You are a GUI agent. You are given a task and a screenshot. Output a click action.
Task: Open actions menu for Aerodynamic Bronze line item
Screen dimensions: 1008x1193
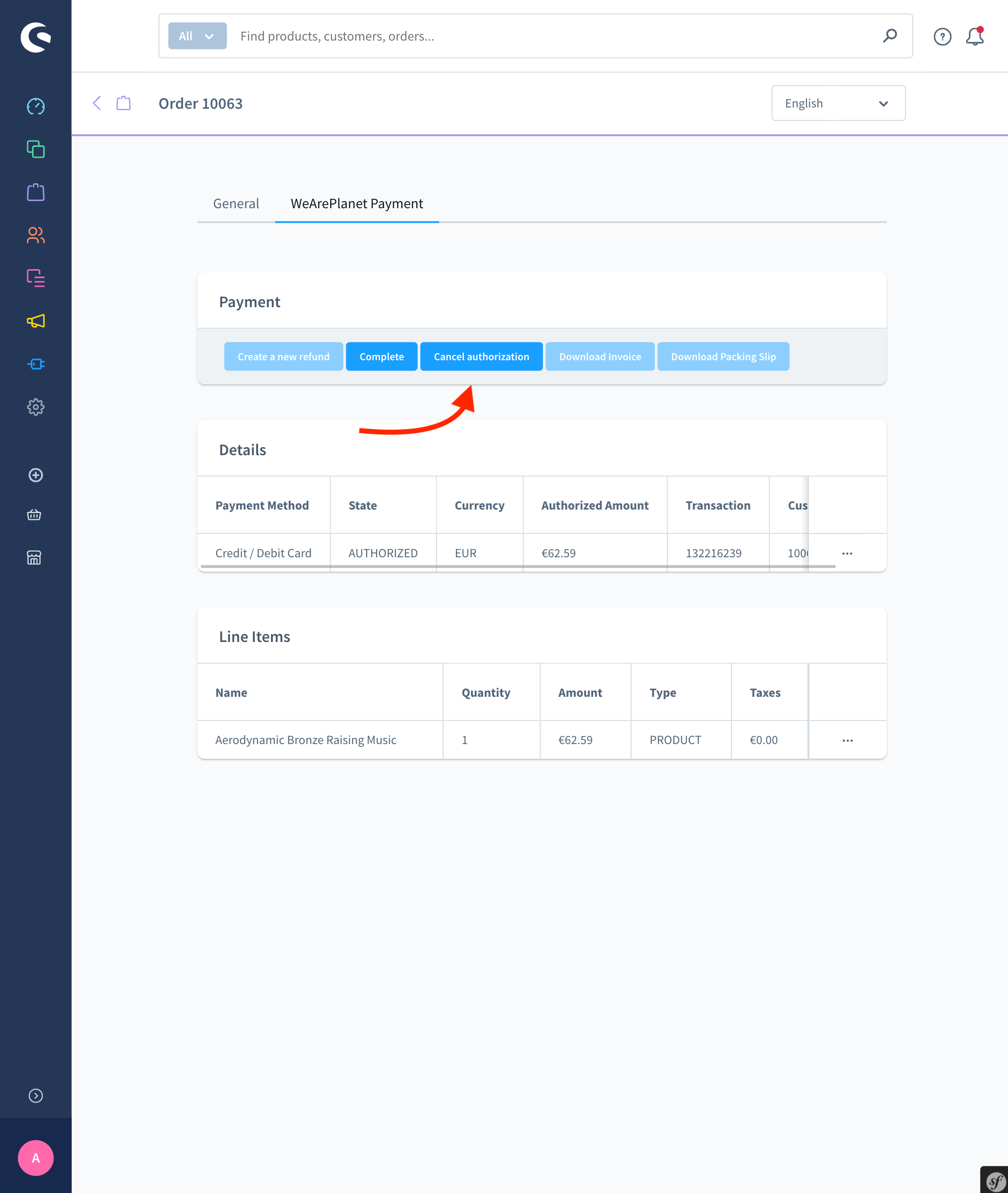[x=847, y=740]
